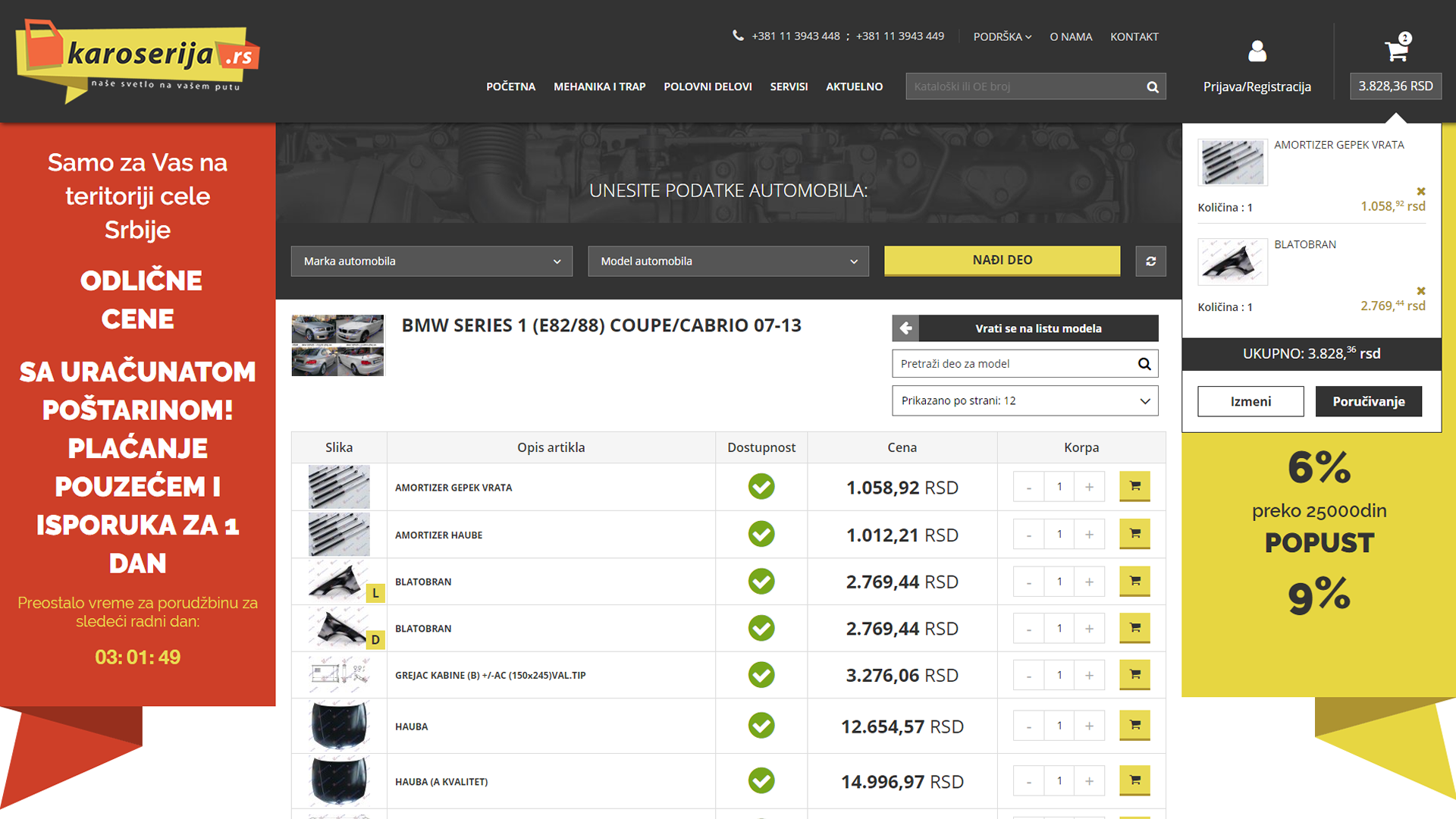The width and height of the screenshot is (1456, 819).
Task: Click AMORTIZER HAUBE product name
Action: tap(438, 535)
